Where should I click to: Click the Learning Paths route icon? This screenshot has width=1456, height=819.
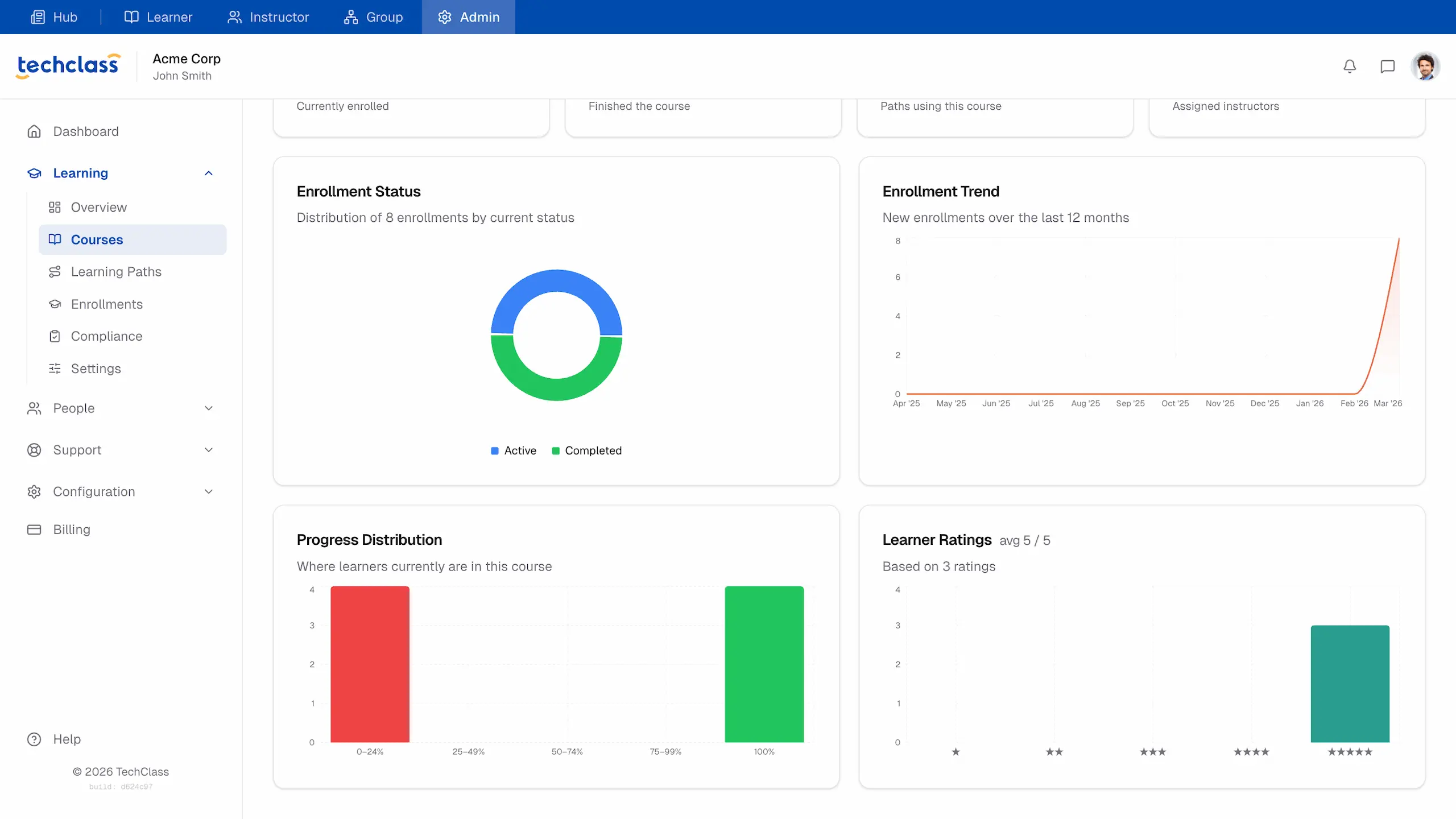pos(55,272)
